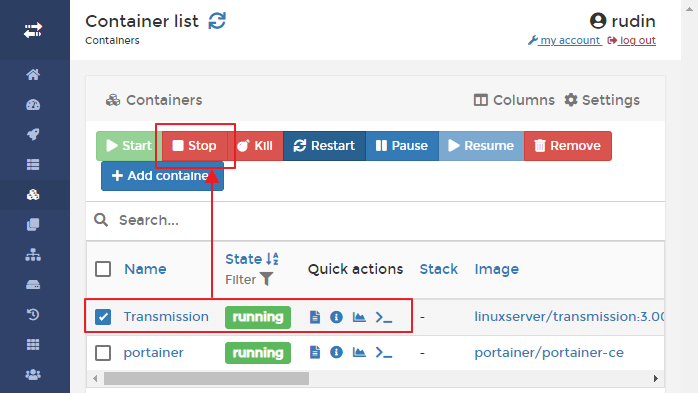Open Home from the sidebar
The width and height of the screenshot is (698, 393).
33,74
